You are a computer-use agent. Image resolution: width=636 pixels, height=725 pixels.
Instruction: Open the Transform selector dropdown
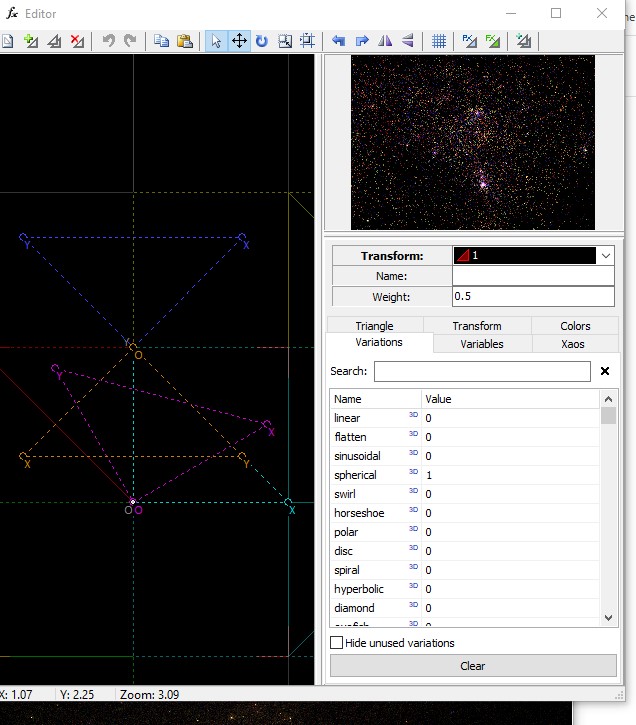point(605,256)
